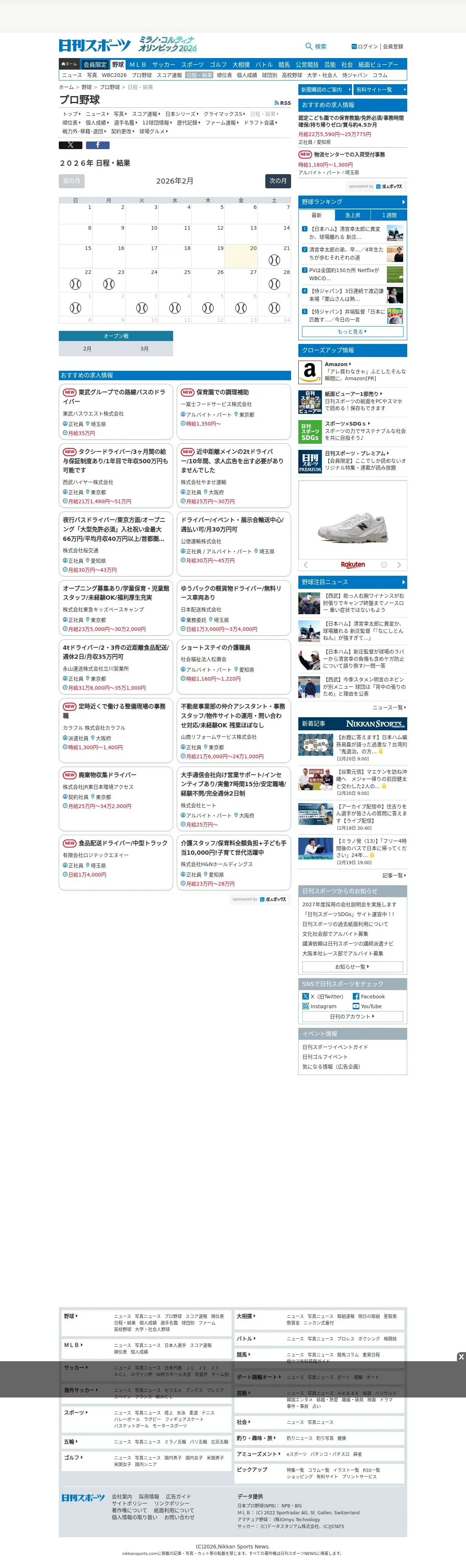Open サッカー in main navigation
The width and height of the screenshot is (466, 1568).
164,65
